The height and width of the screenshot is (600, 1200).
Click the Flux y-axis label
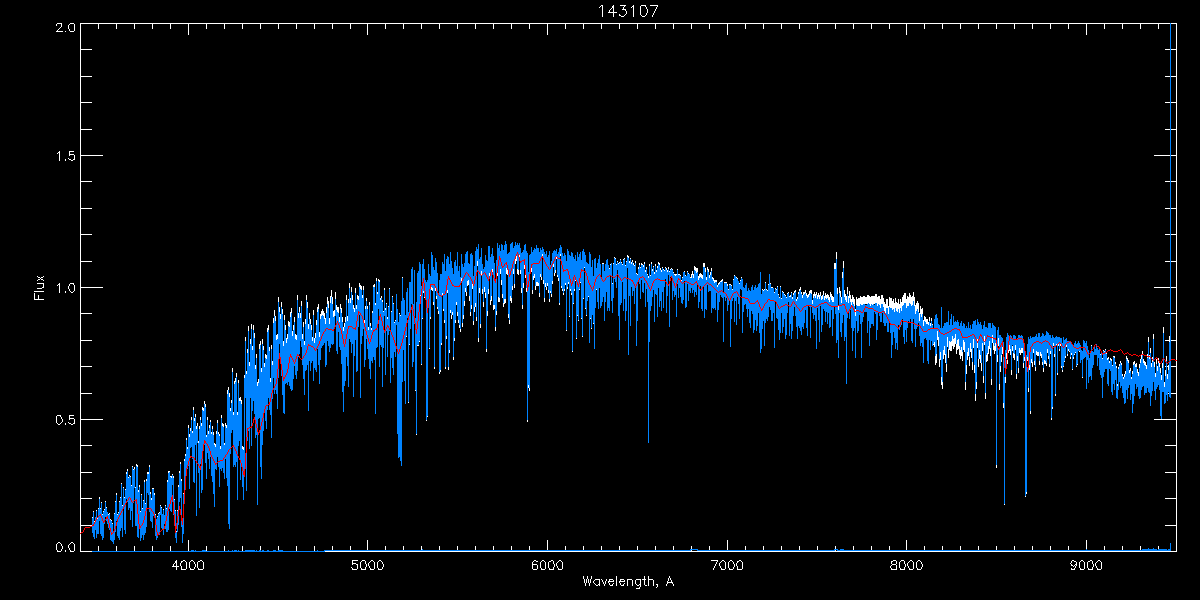pyautogui.click(x=41, y=287)
